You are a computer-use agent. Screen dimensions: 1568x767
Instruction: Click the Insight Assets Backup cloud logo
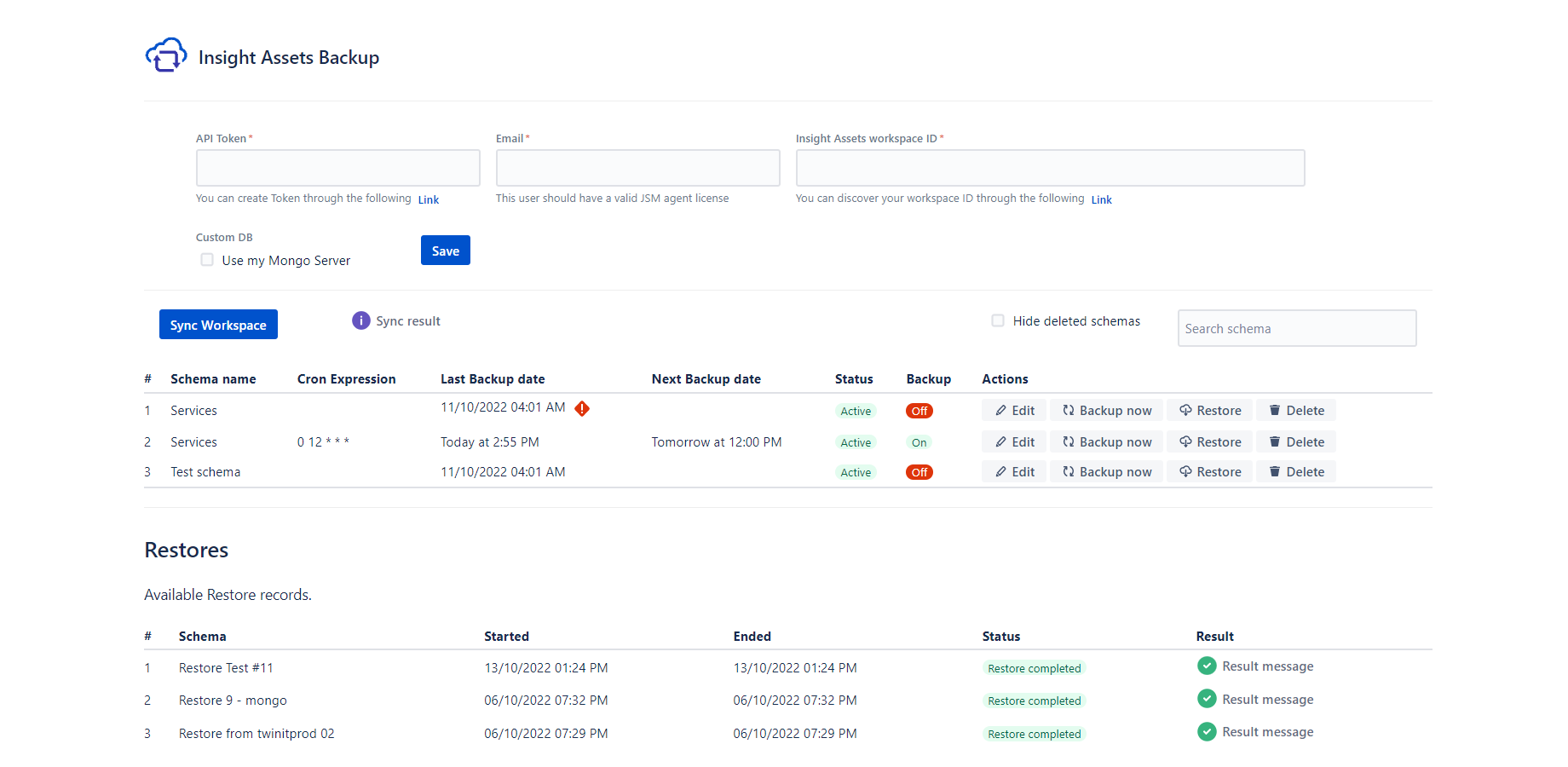(x=166, y=55)
